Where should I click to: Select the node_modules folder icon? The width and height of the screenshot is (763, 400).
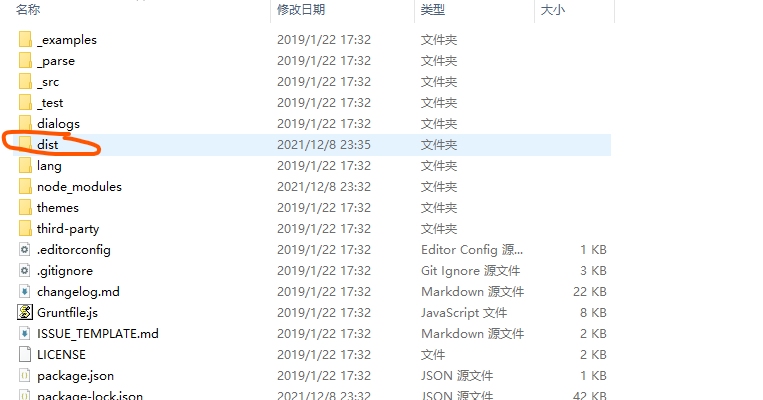pyautogui.click(x=25, y=186)
